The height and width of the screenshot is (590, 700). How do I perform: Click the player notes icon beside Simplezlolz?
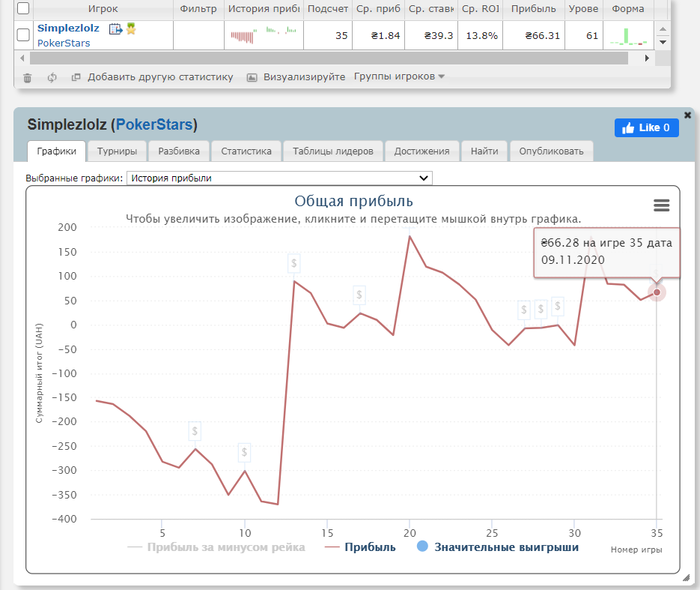tap(116, 29)
